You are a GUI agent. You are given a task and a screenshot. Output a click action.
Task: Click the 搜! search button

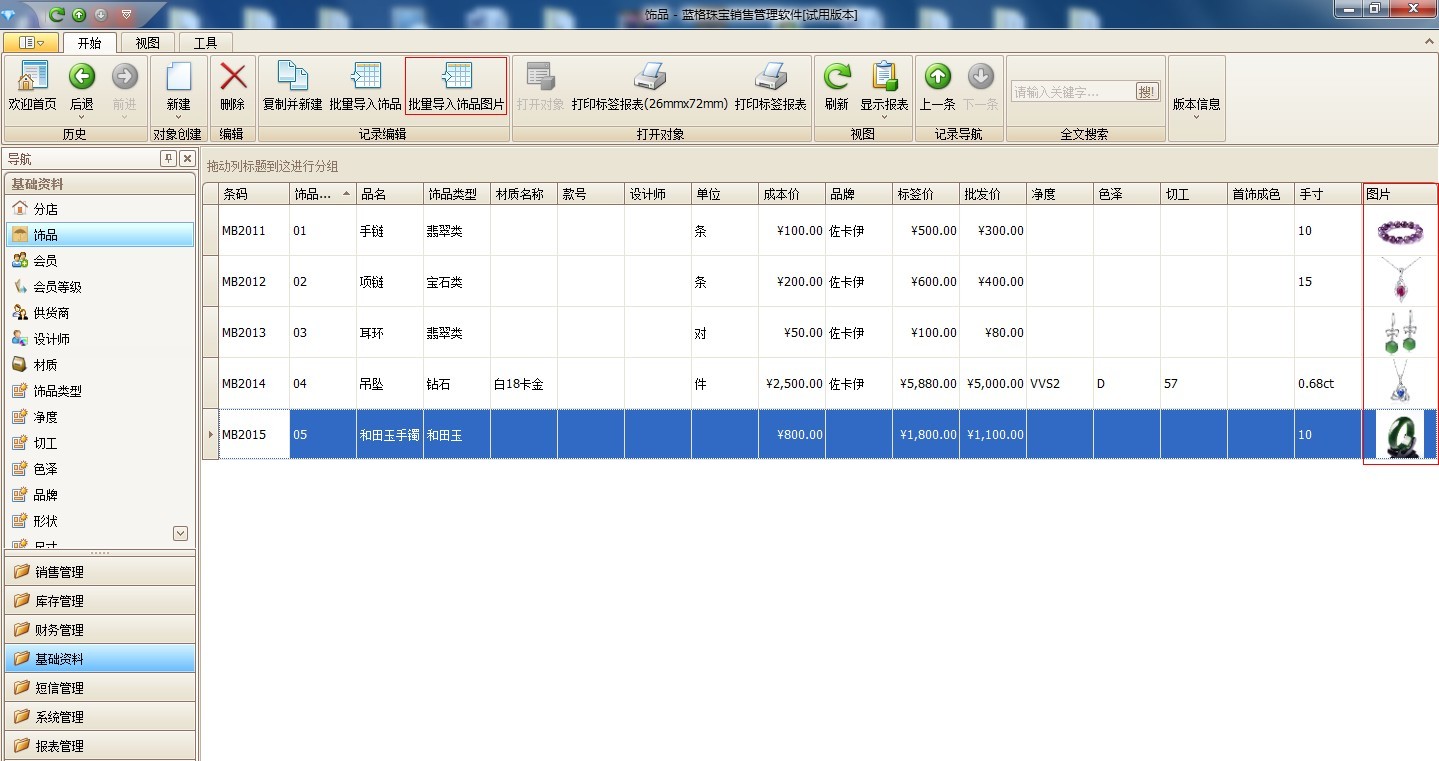(x=1147, y=92)
